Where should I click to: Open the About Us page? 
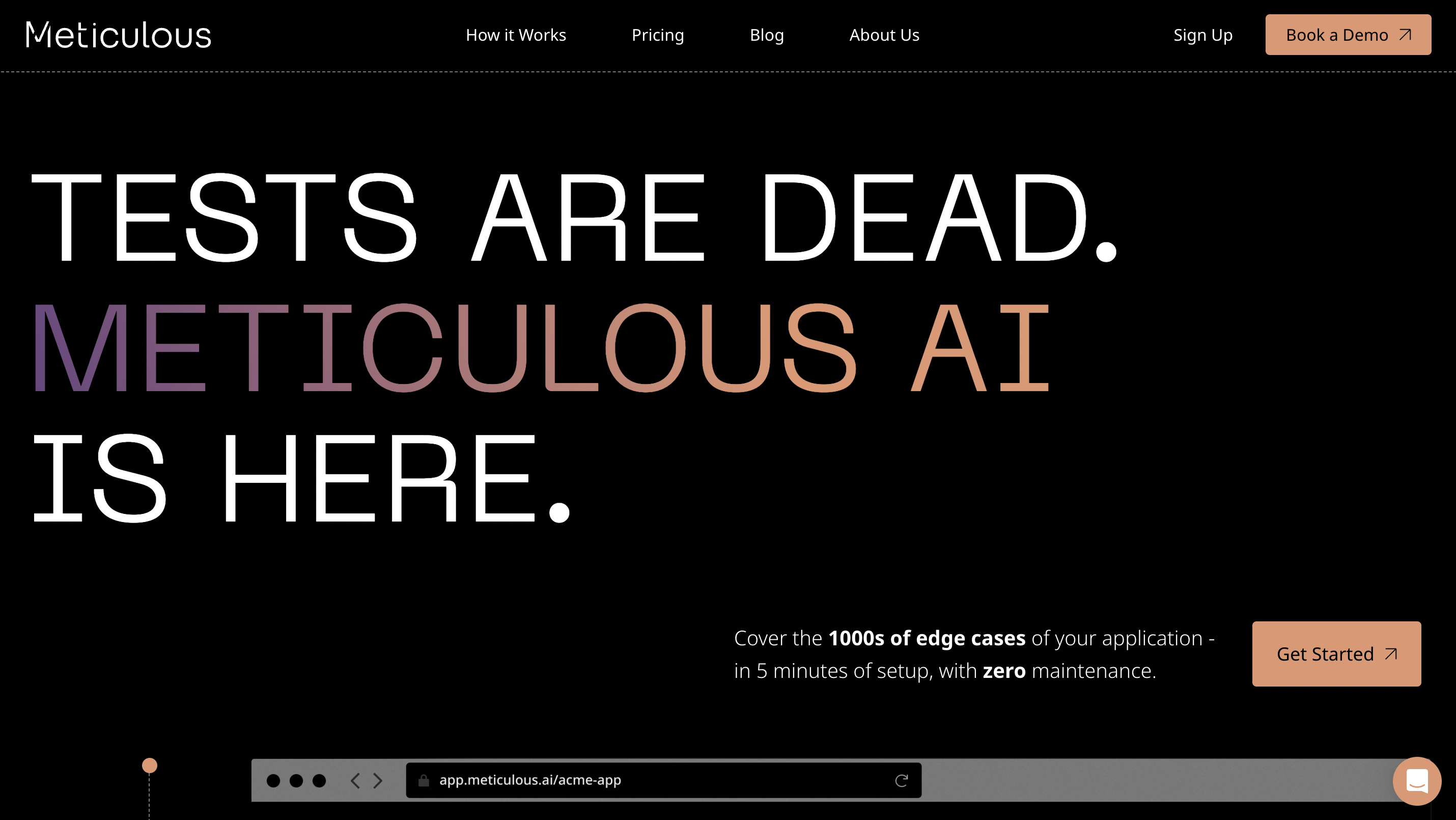(x=884, y=35)
